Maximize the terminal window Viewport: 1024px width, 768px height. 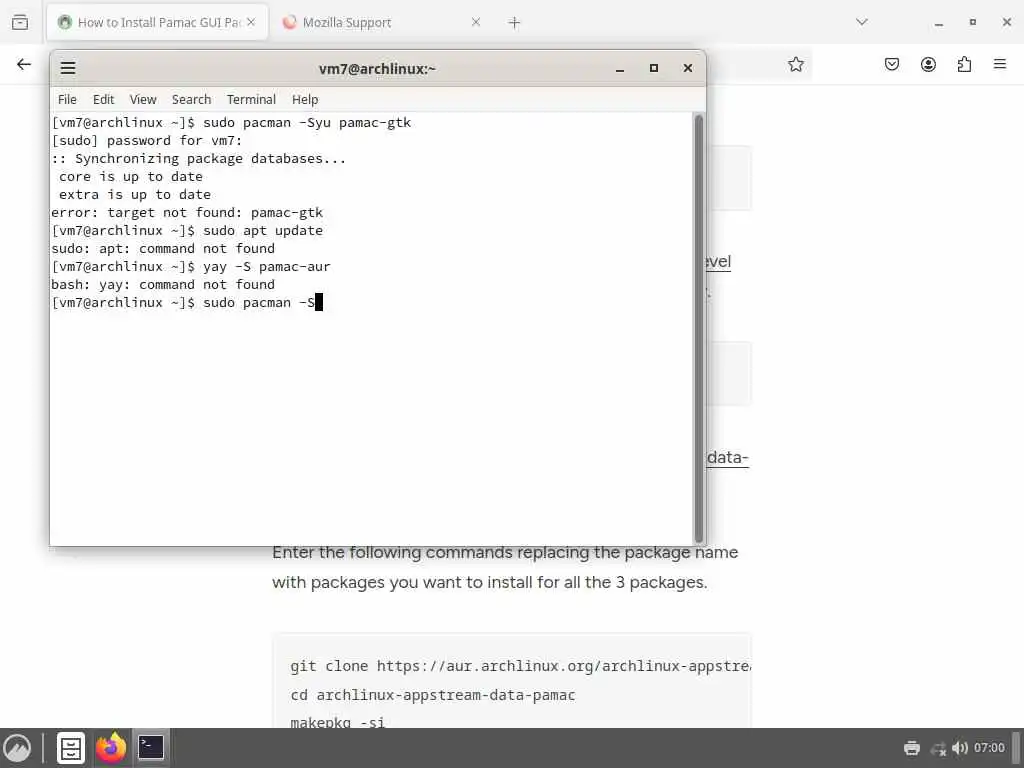pos(654,68)
